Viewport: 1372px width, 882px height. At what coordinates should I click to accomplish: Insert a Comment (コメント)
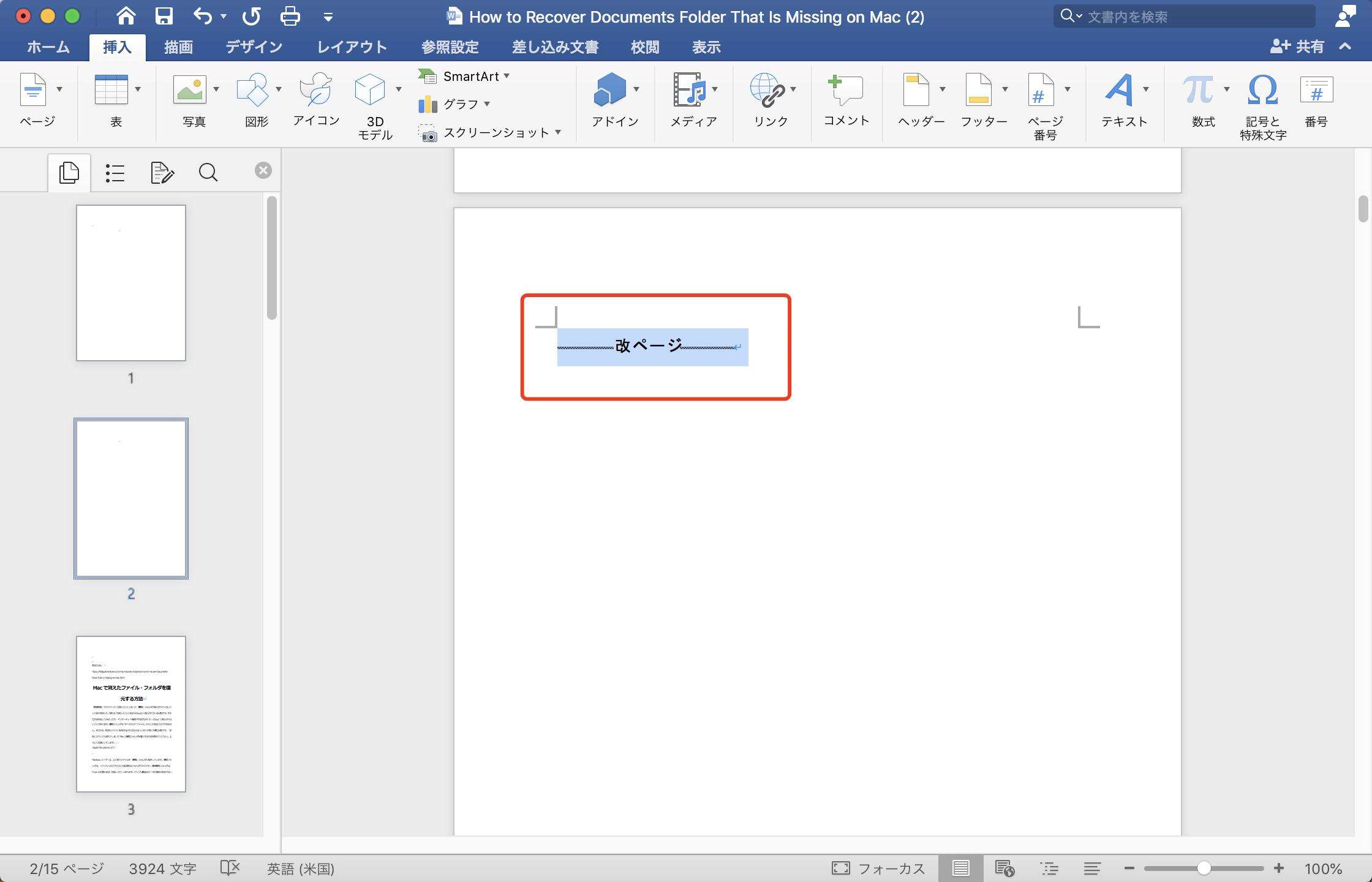[846, 91]
